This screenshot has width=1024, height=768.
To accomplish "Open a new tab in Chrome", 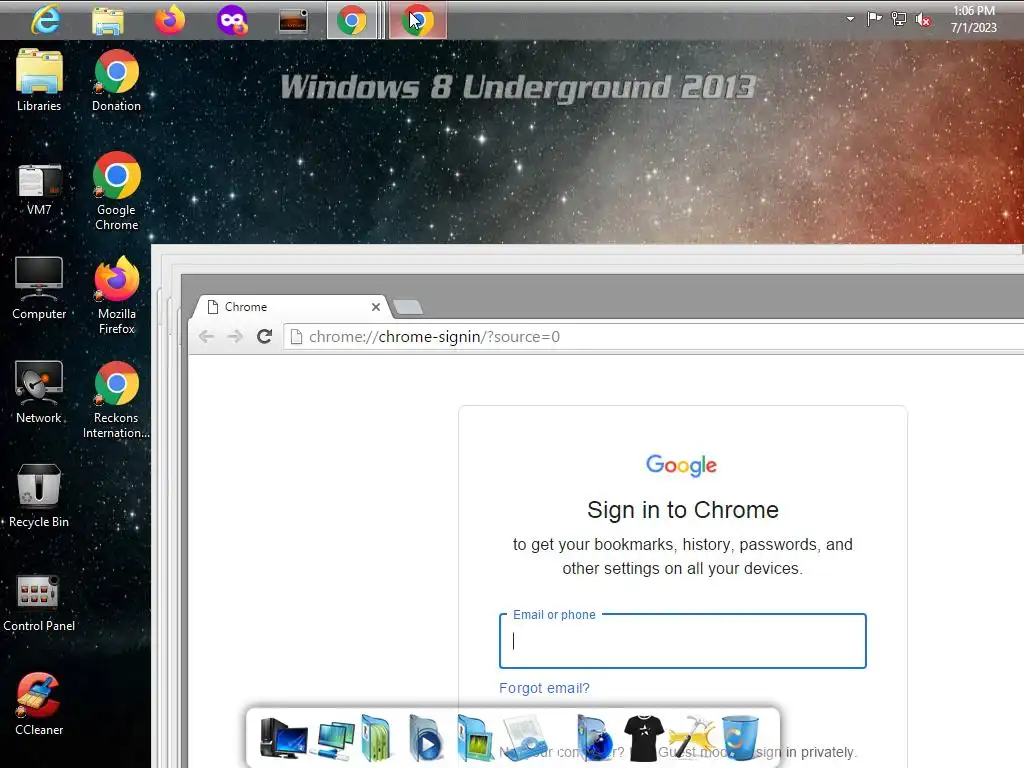I will coord(408,307).
